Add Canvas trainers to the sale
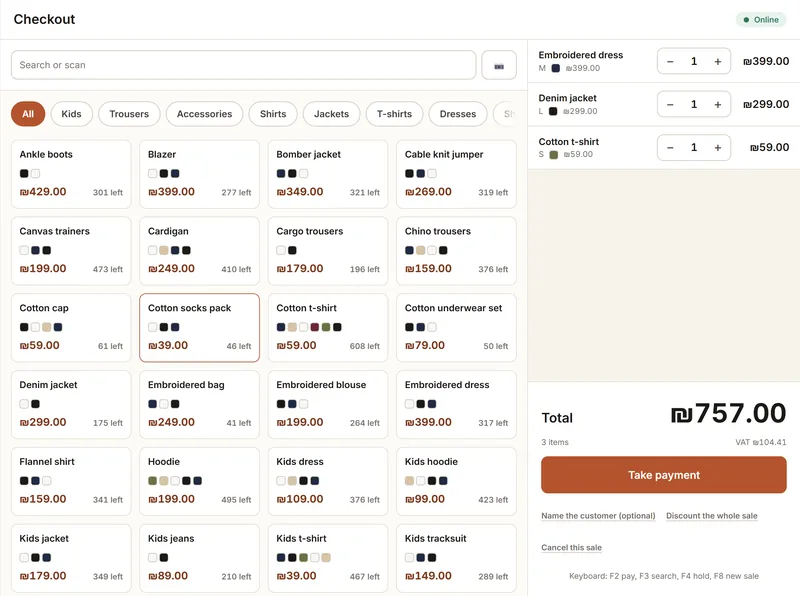 point(71,251)
